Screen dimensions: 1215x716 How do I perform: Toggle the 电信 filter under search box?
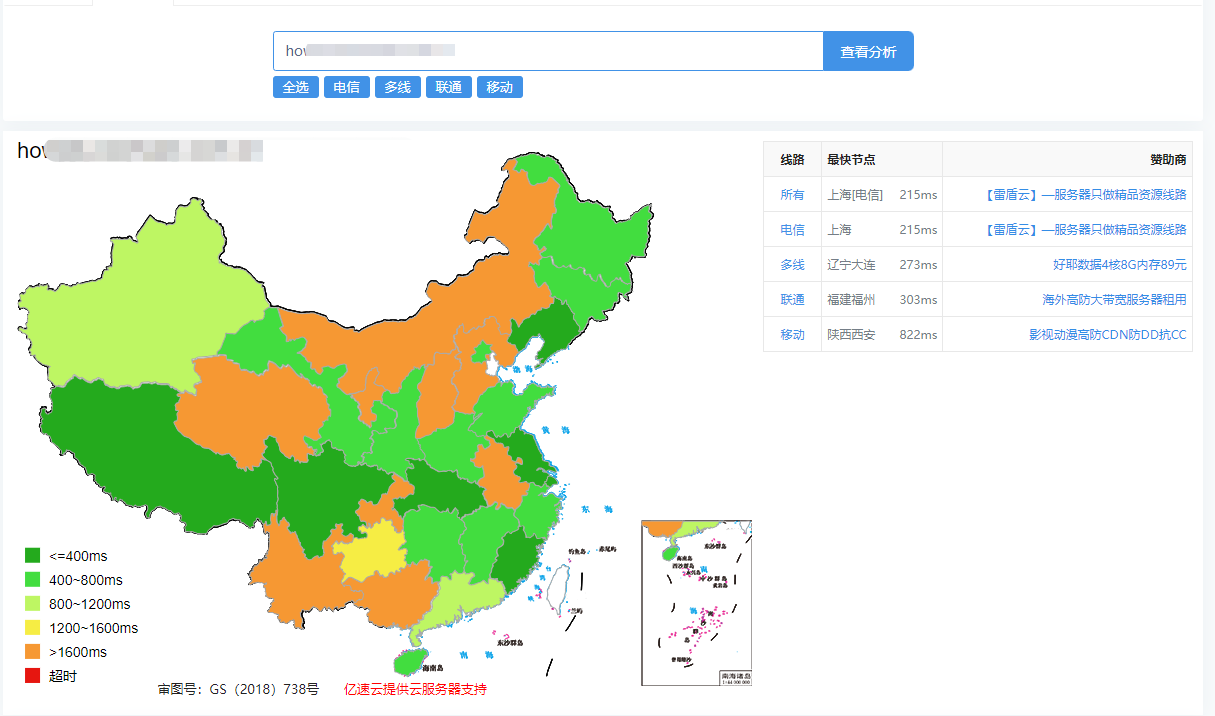pyautogui.click(x=347, y=87)
